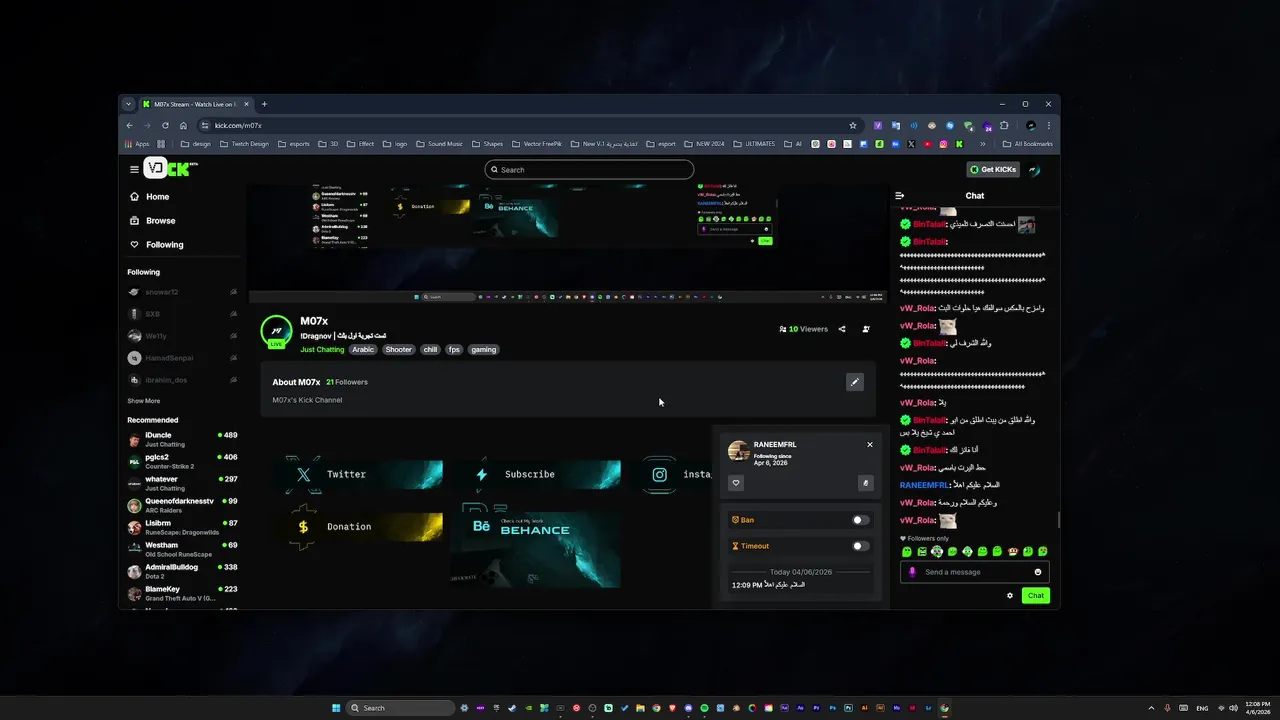
Task: Select the Shooter tag
Action: [399, 350]
